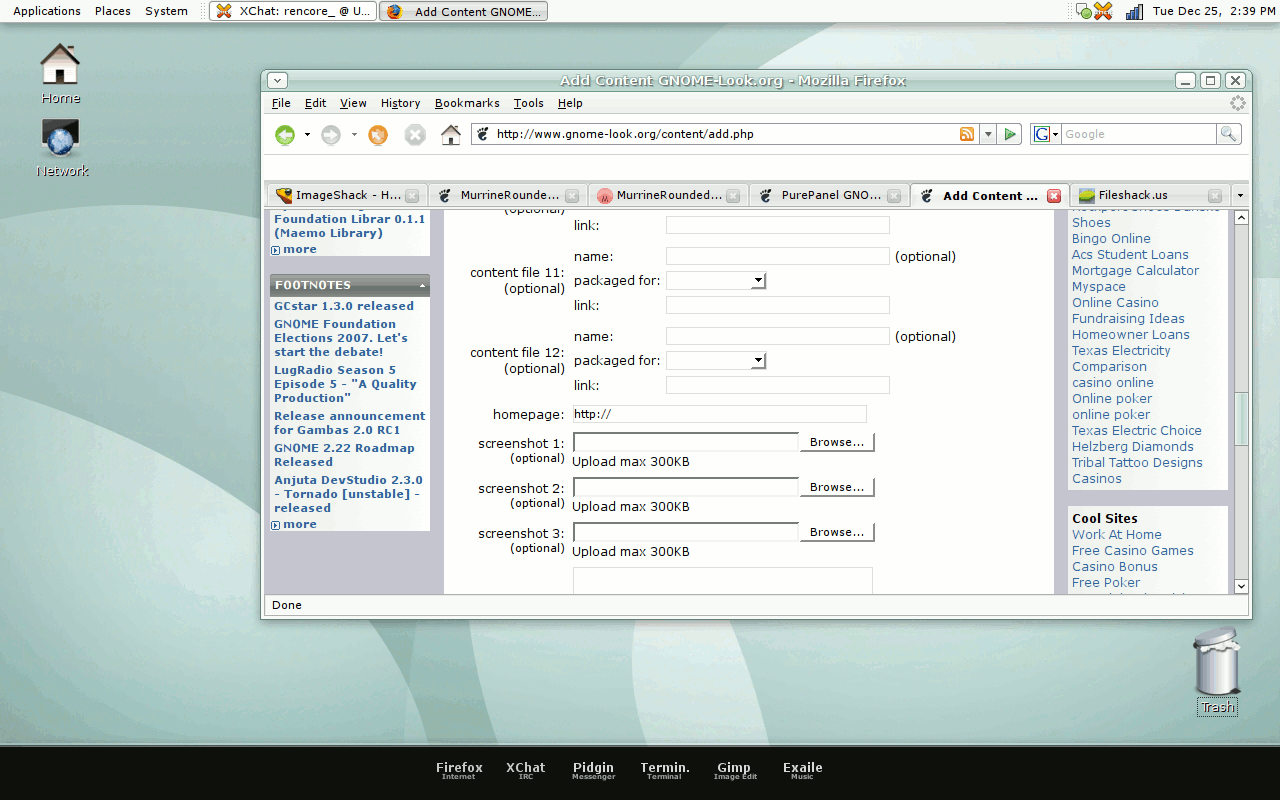The height and width of the screenshot is (800, 1280).
Task: Open the Places menu in top panel
Action: coord(112,11)
